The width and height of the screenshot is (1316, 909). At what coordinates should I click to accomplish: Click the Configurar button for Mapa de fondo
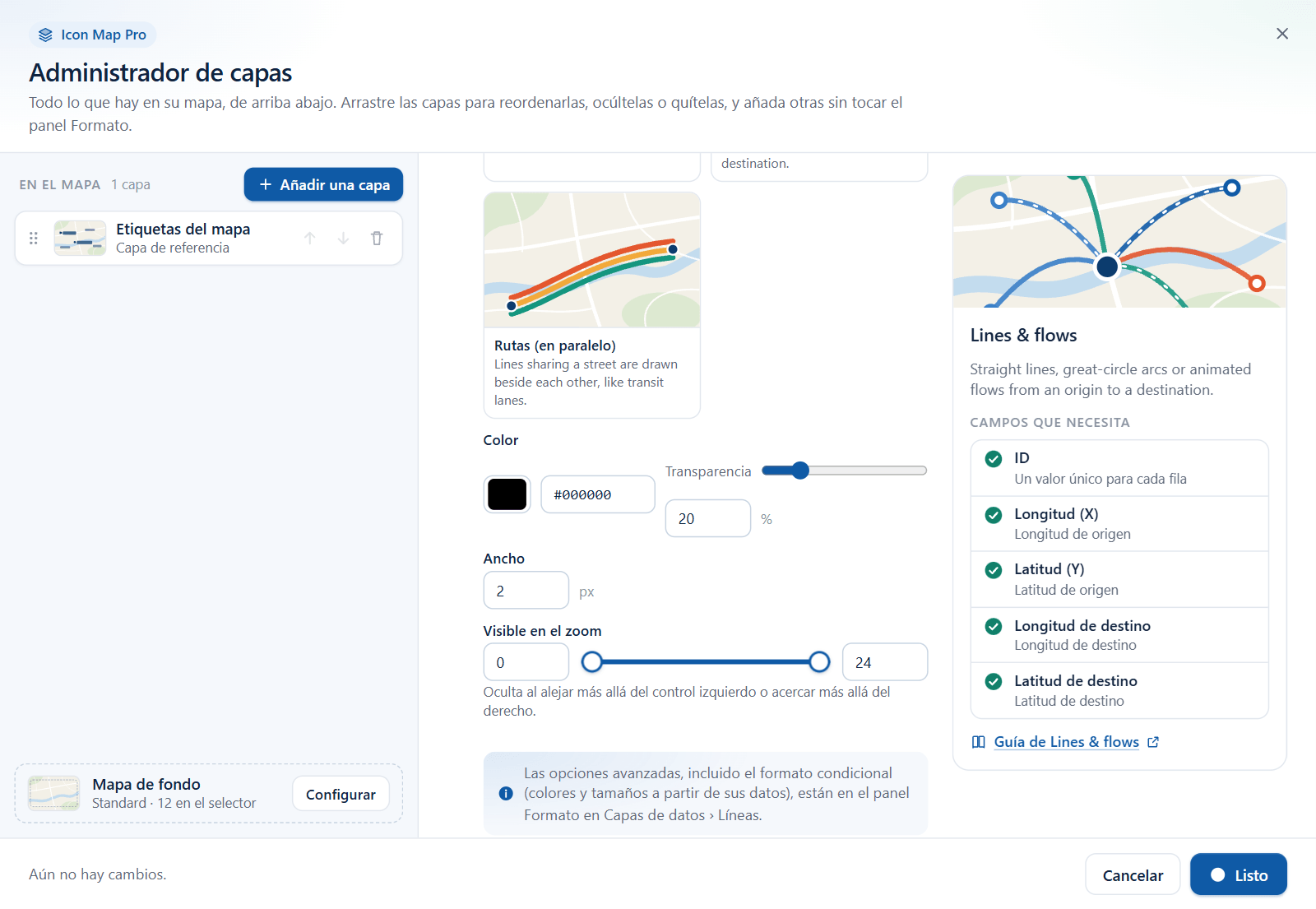(x=341, y=794)
